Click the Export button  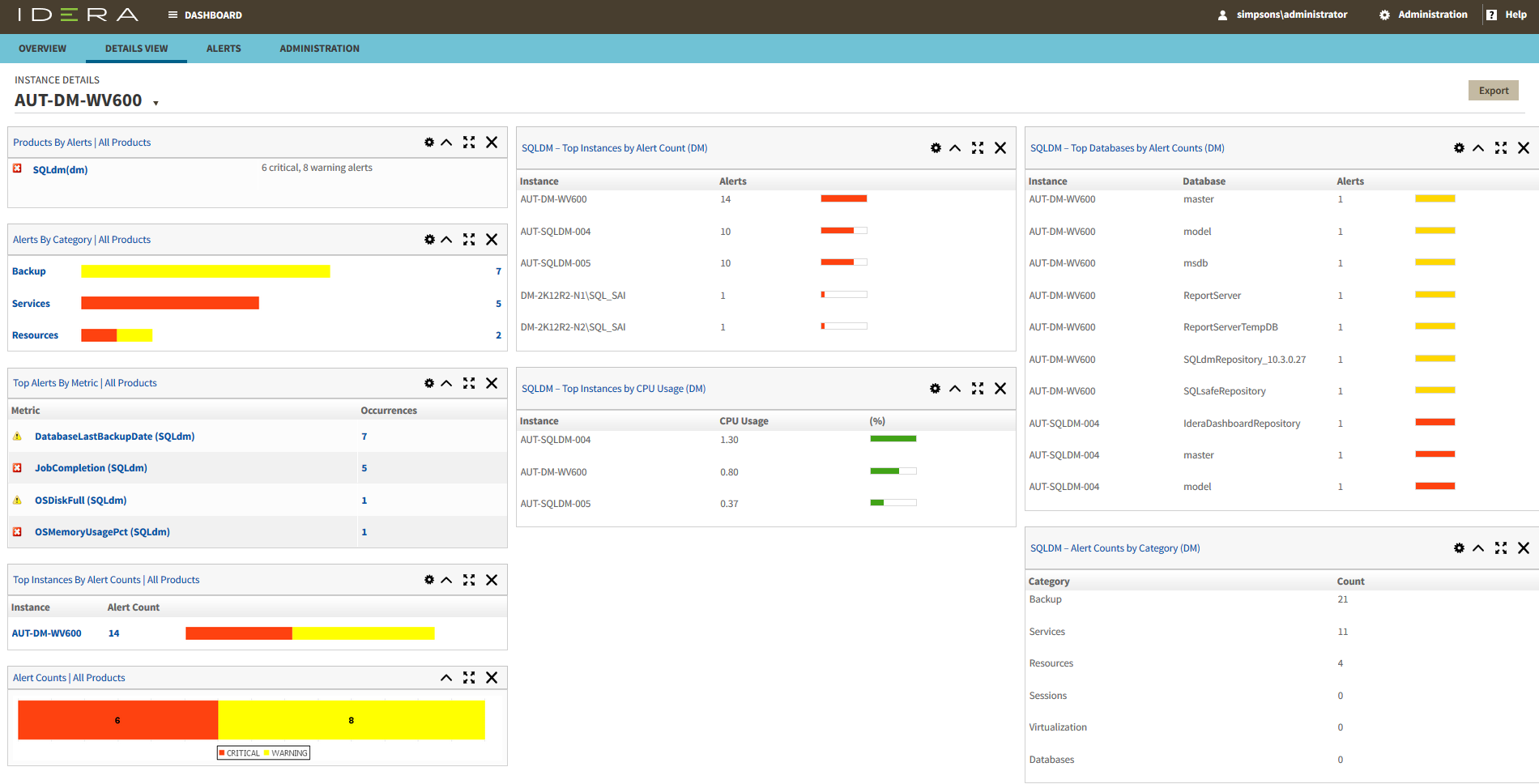1493,91
